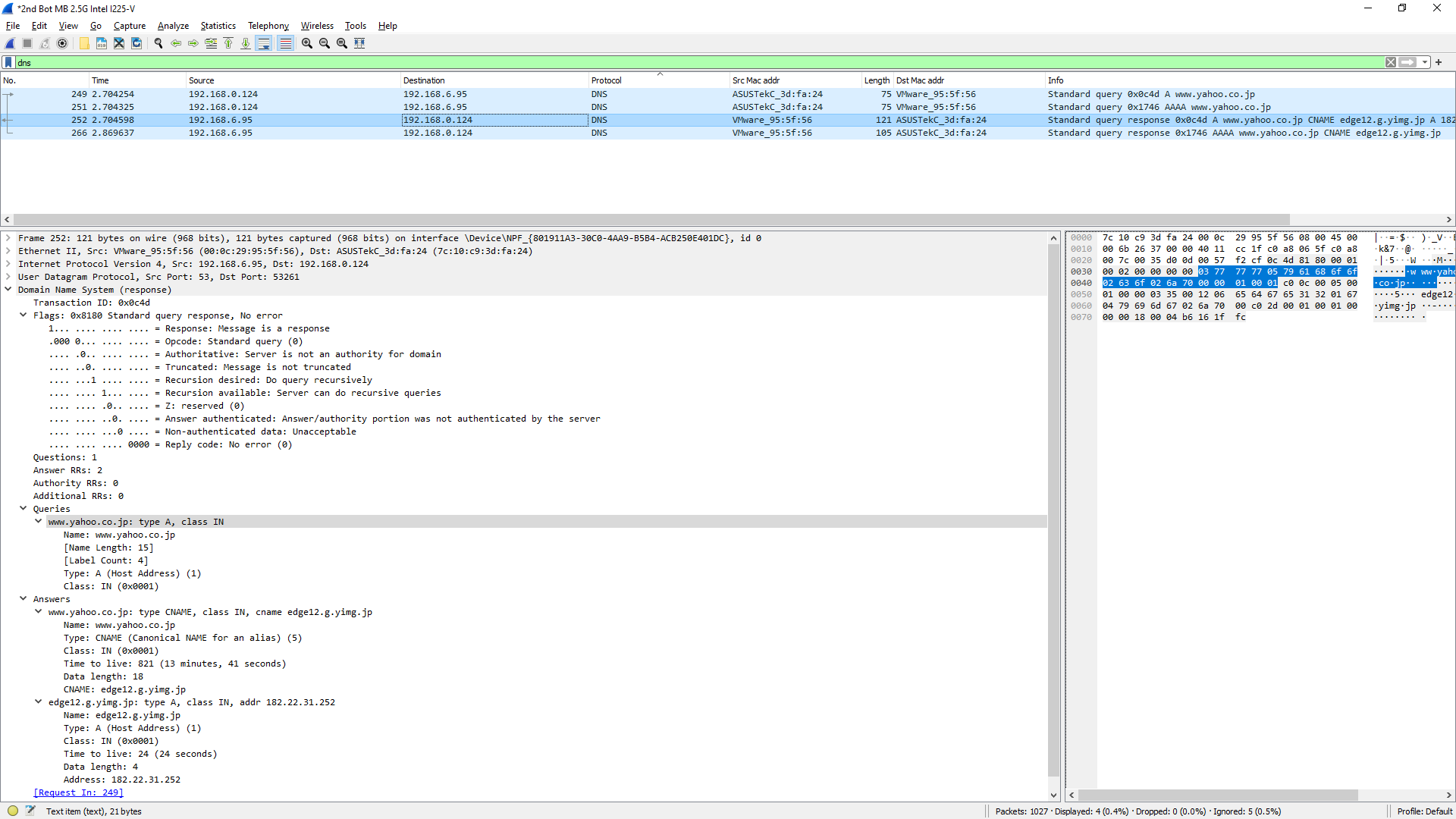
Task: Open the filter bookmarks dropdown
Action: pos(8,62)
